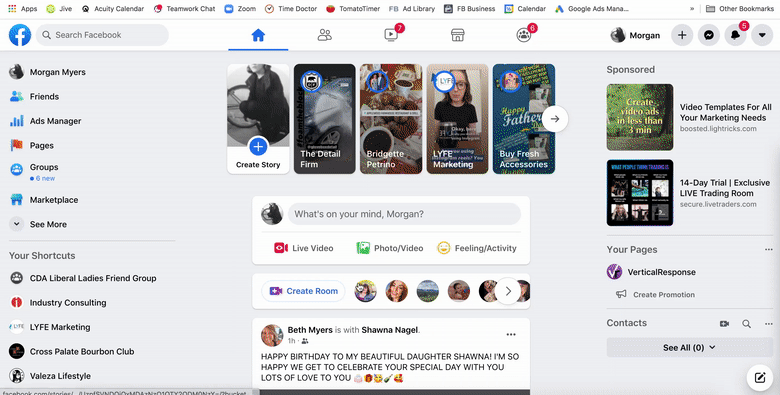Open CDA Liberal Ladies Friend Group shortcut
This screenshot has height=395, width=780.
(x=92, y=278)
